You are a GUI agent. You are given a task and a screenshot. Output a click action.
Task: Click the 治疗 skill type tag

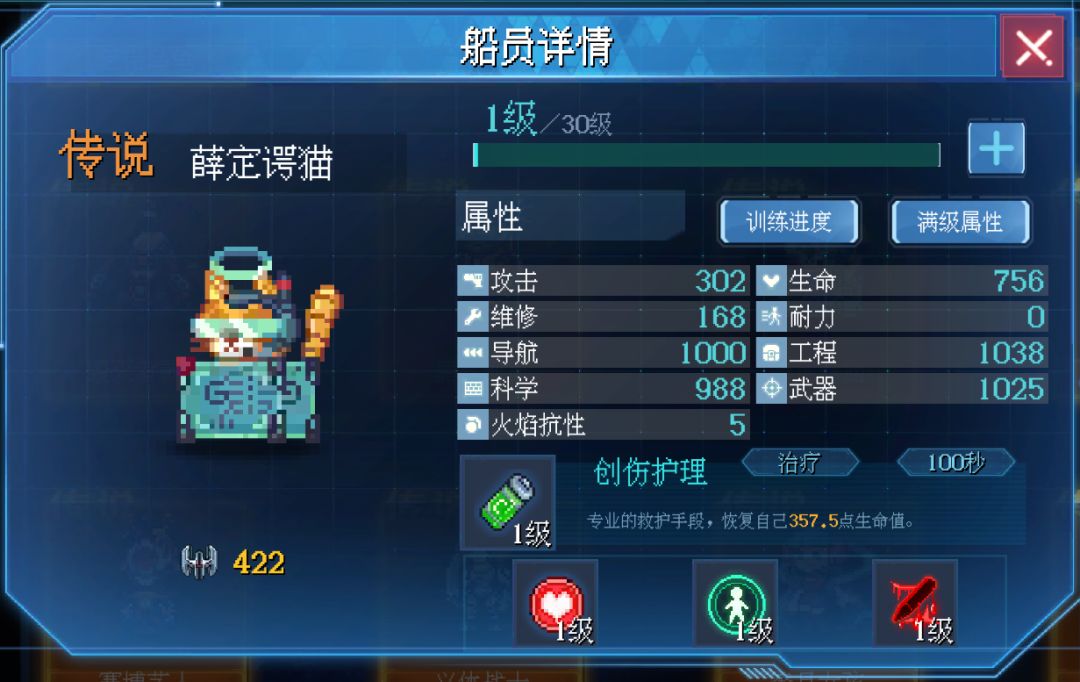point(800,462)
